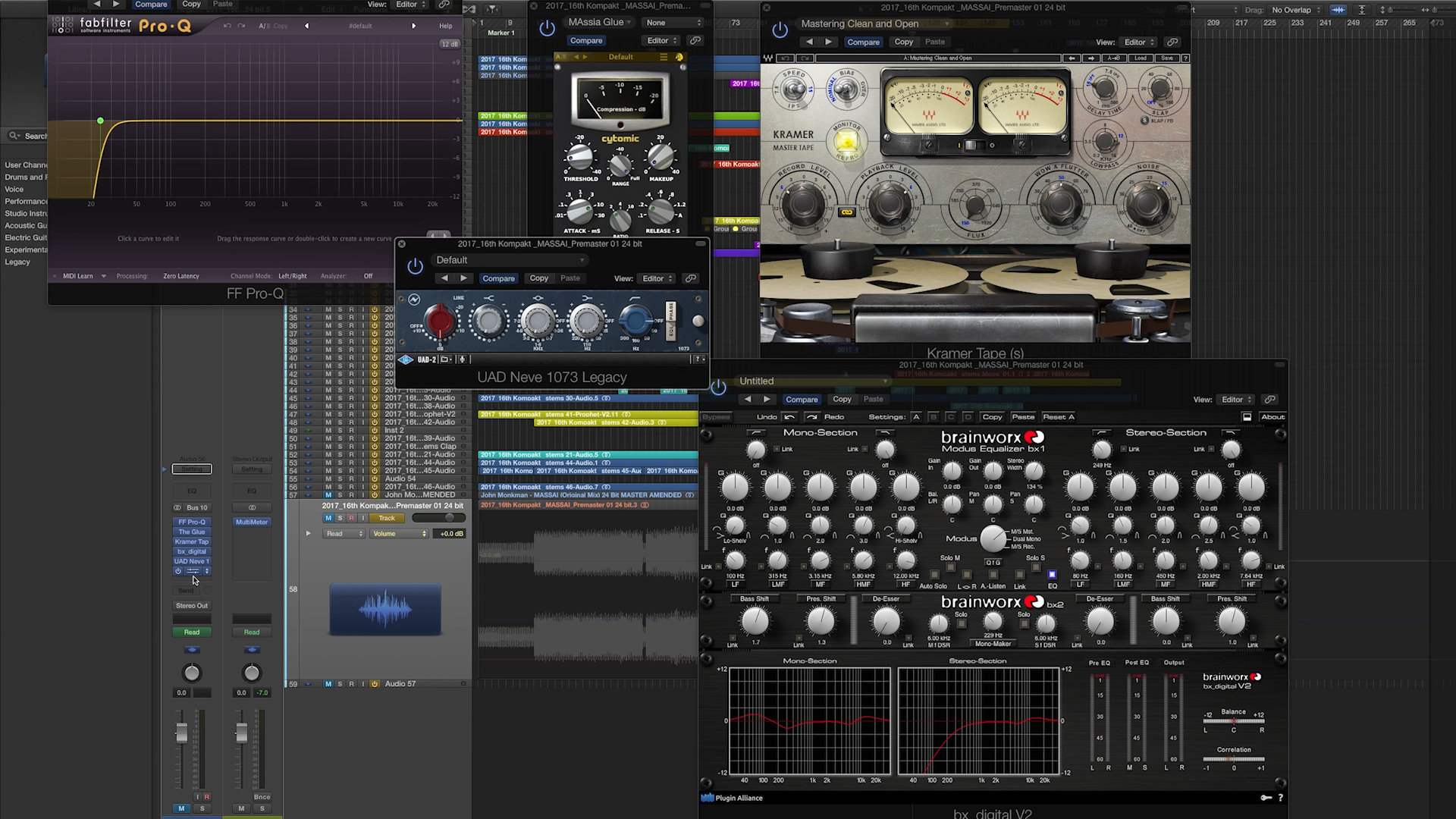1456x819 pixels.
Task: Toggle power button in bx_digital V2 window
Action: pos(718,388)
